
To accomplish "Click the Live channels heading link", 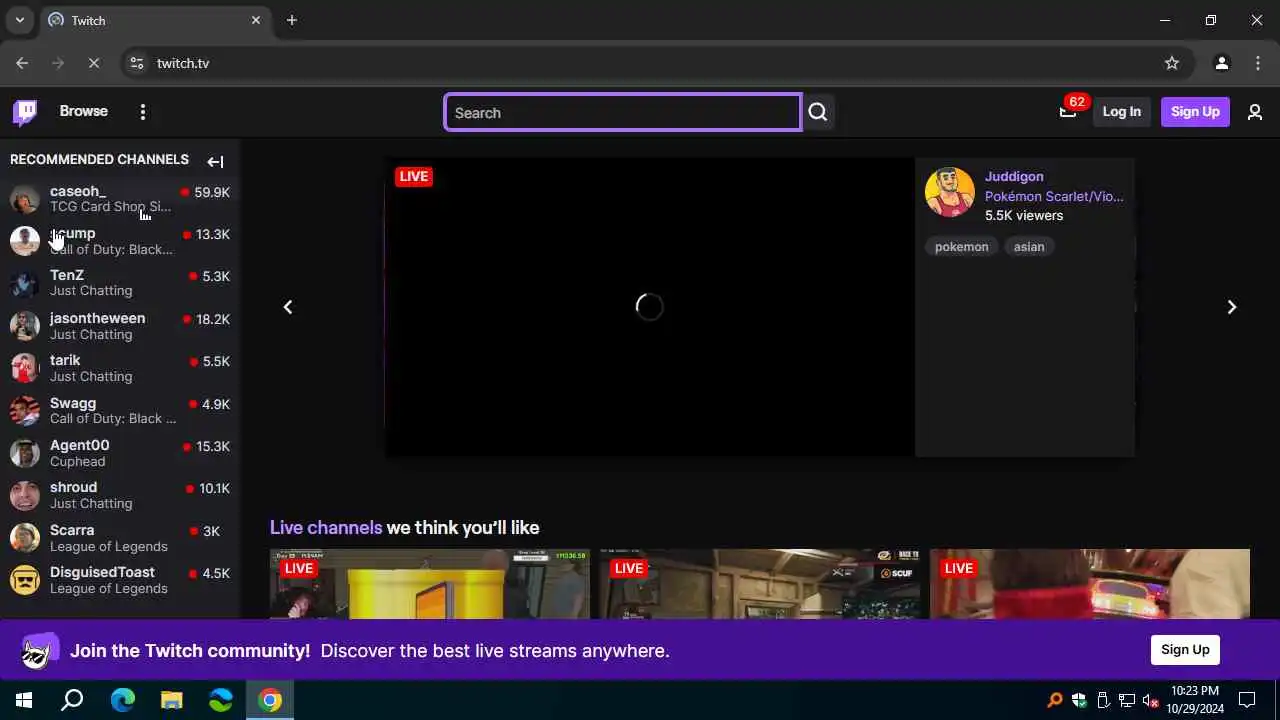I will click(326, 527).
